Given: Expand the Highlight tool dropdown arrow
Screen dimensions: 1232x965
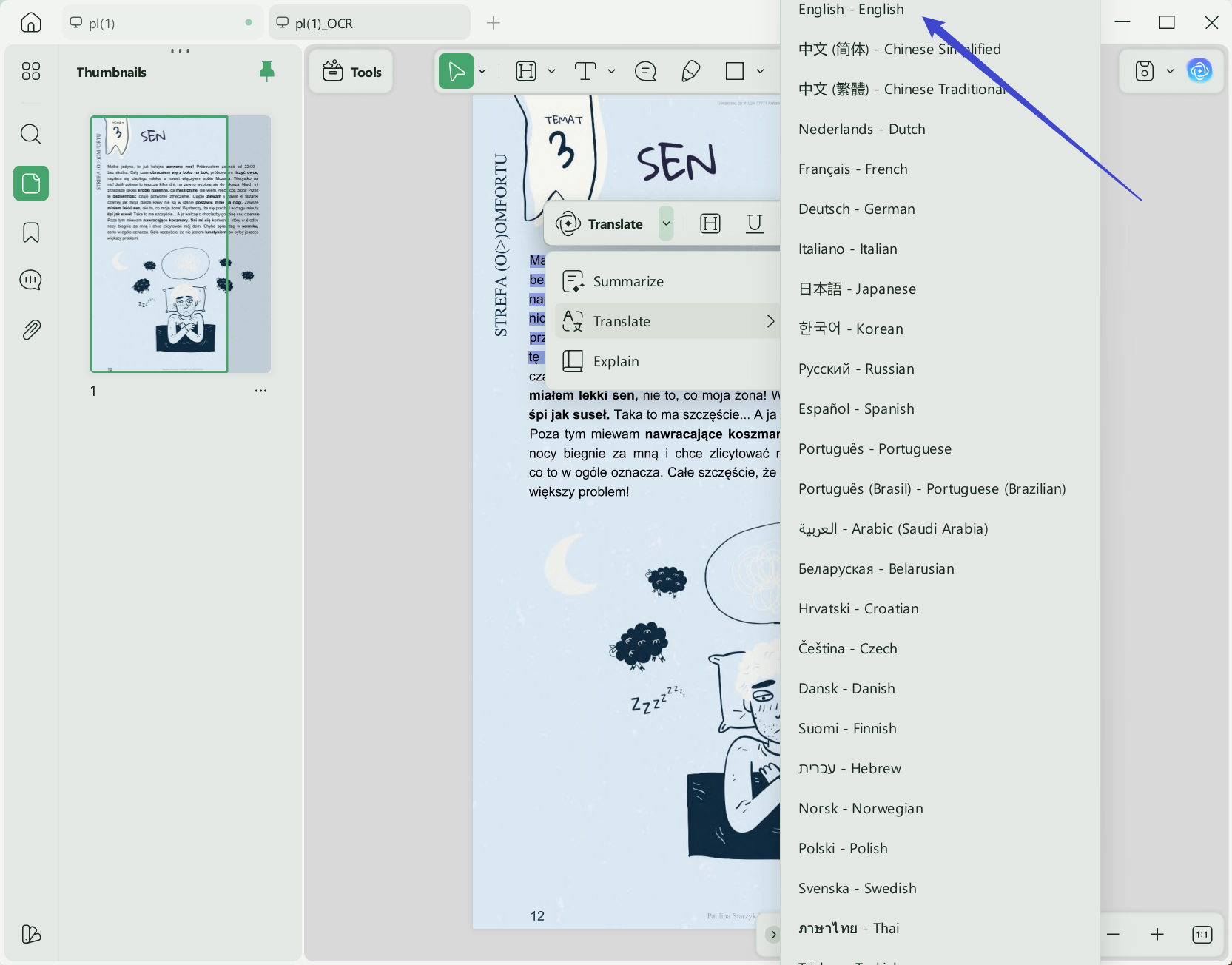Looking at the screenshot, I should (551, 71).
